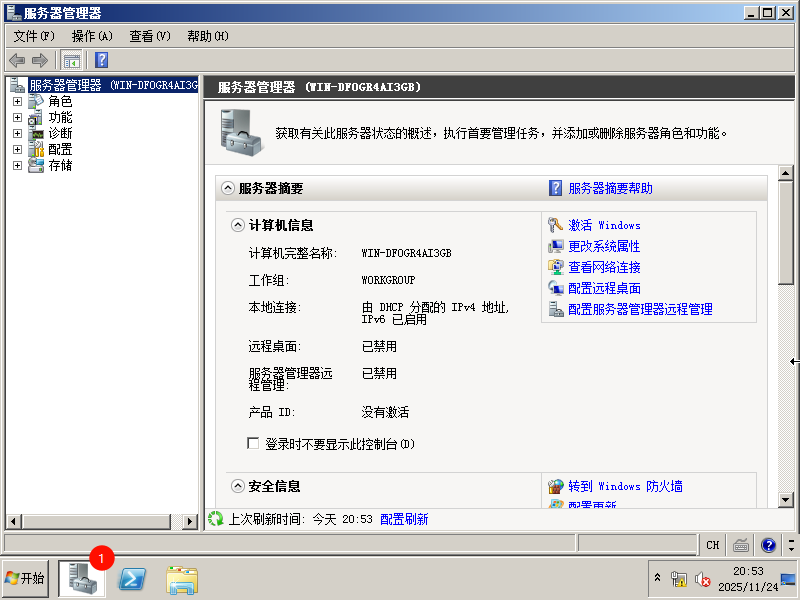
Task: Open 激活 Windows link
Action: (x=605, y=225)
